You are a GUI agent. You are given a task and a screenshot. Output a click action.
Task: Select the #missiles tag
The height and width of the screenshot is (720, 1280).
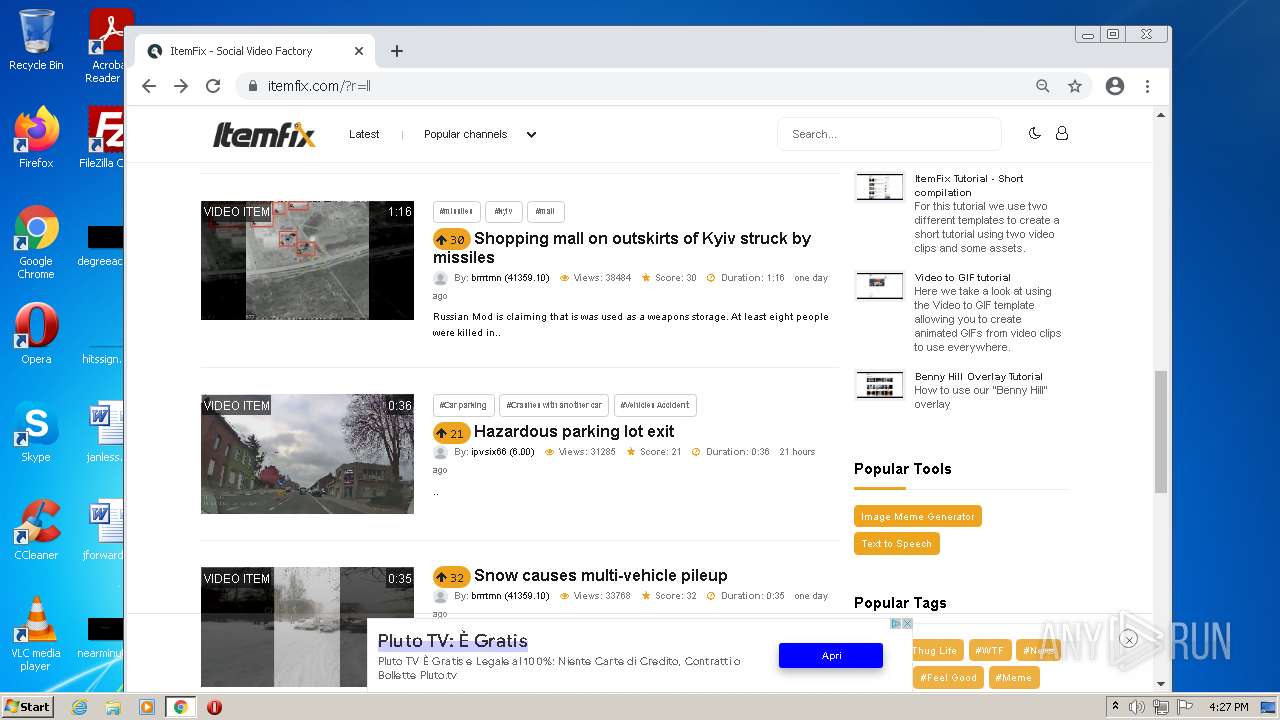pos(456,211)
